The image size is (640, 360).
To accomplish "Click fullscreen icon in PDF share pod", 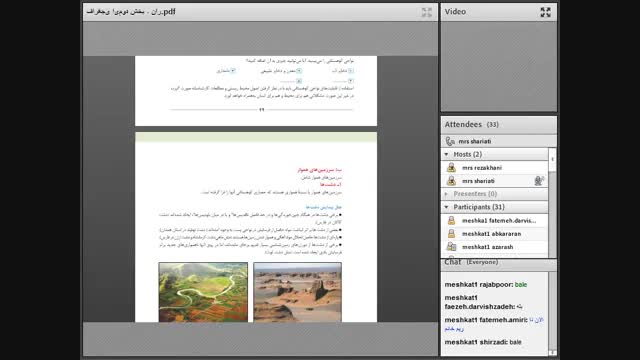I will [x=427, y=12].
